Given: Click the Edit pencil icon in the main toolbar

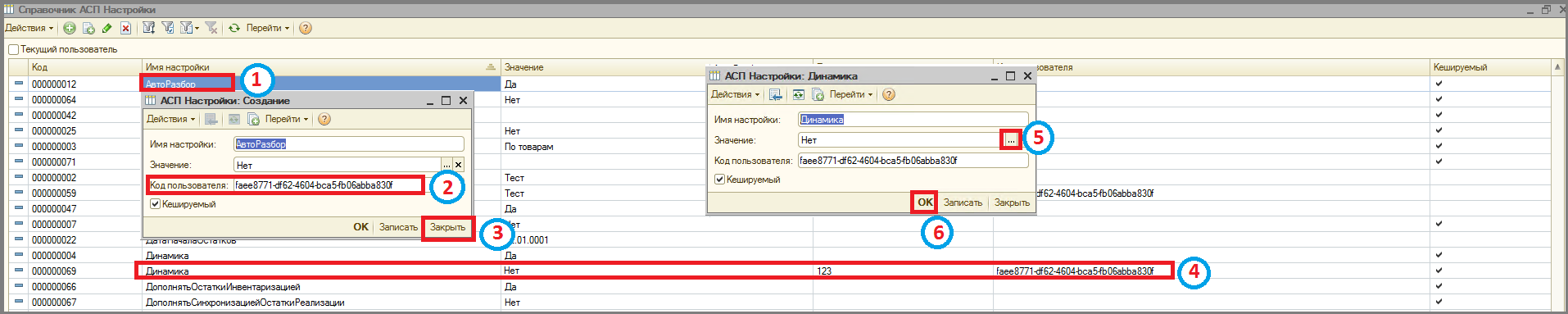Looking at the screenshot, I should (x=106, y=28).
